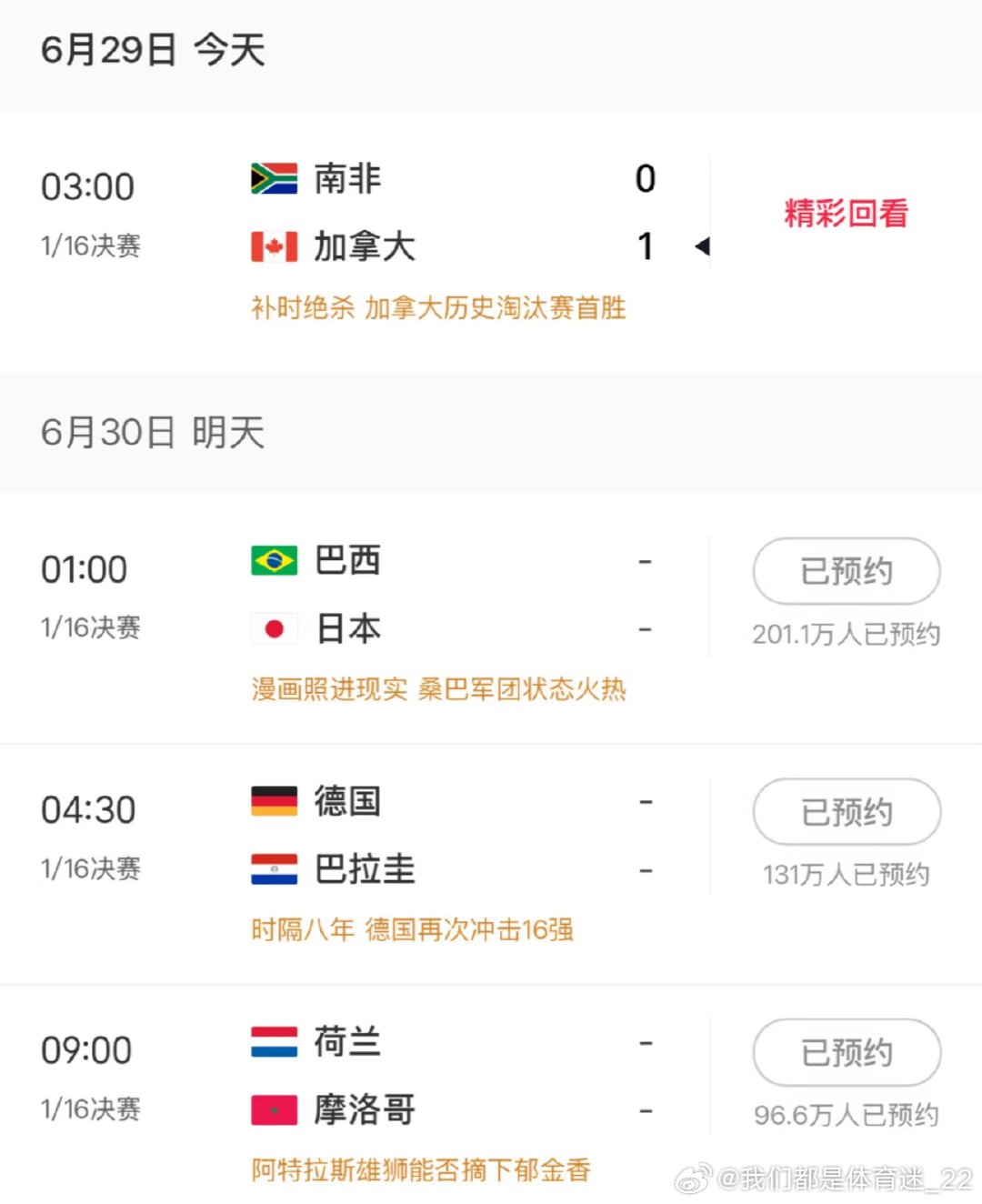Select the Brazil flag icon
Image resolution: width=982 pixels, height=1204 pixels.
[x=274, y=560]
